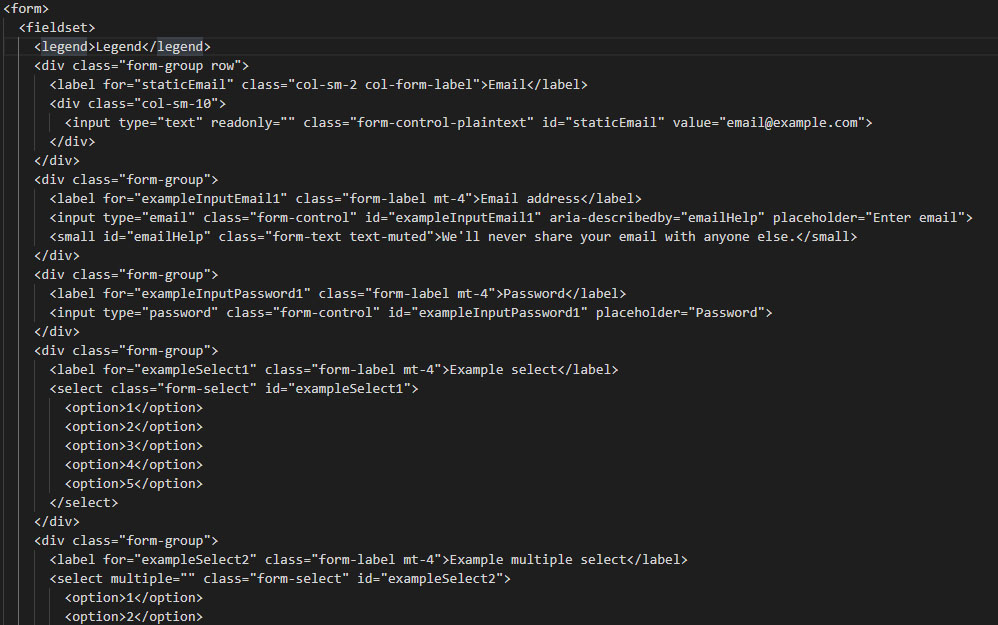Click the closing select tag

(x=84, y=503)
